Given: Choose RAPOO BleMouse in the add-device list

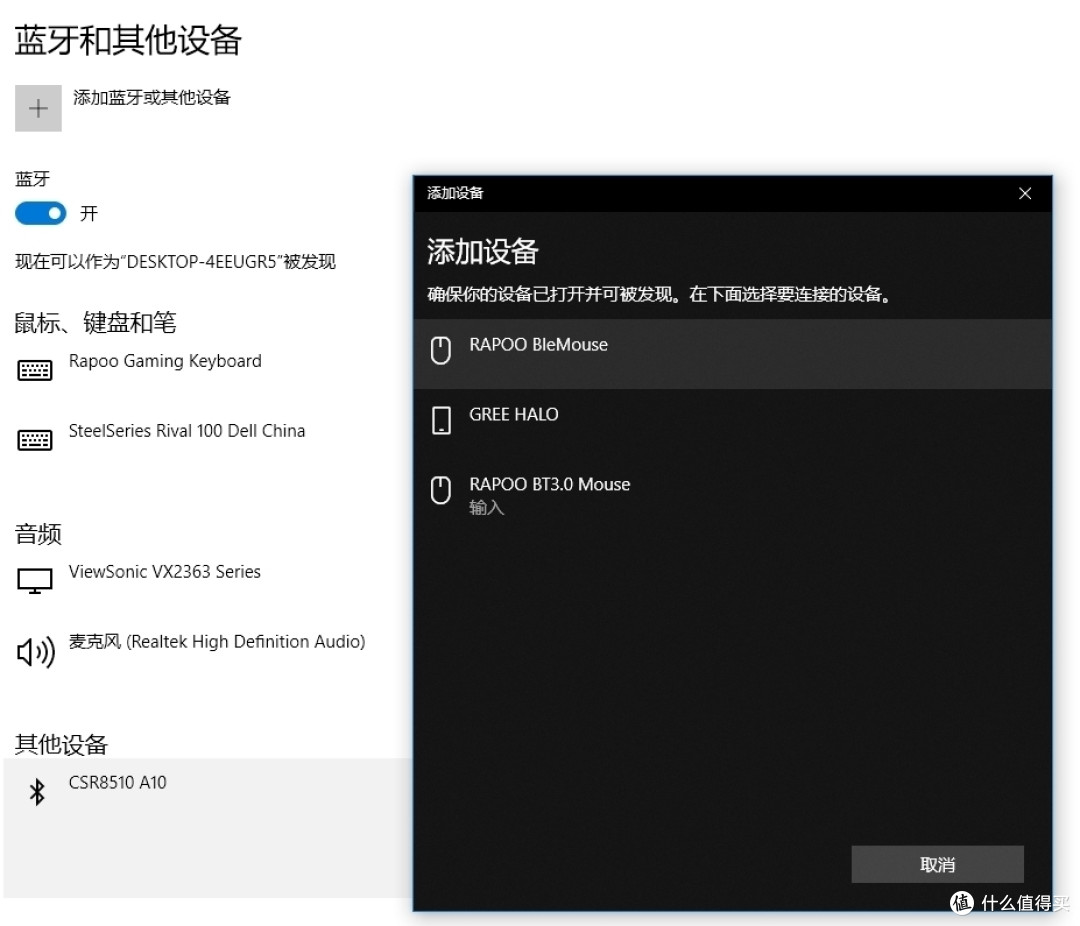Looking at the screenshot, I should [x=733, y=353].
